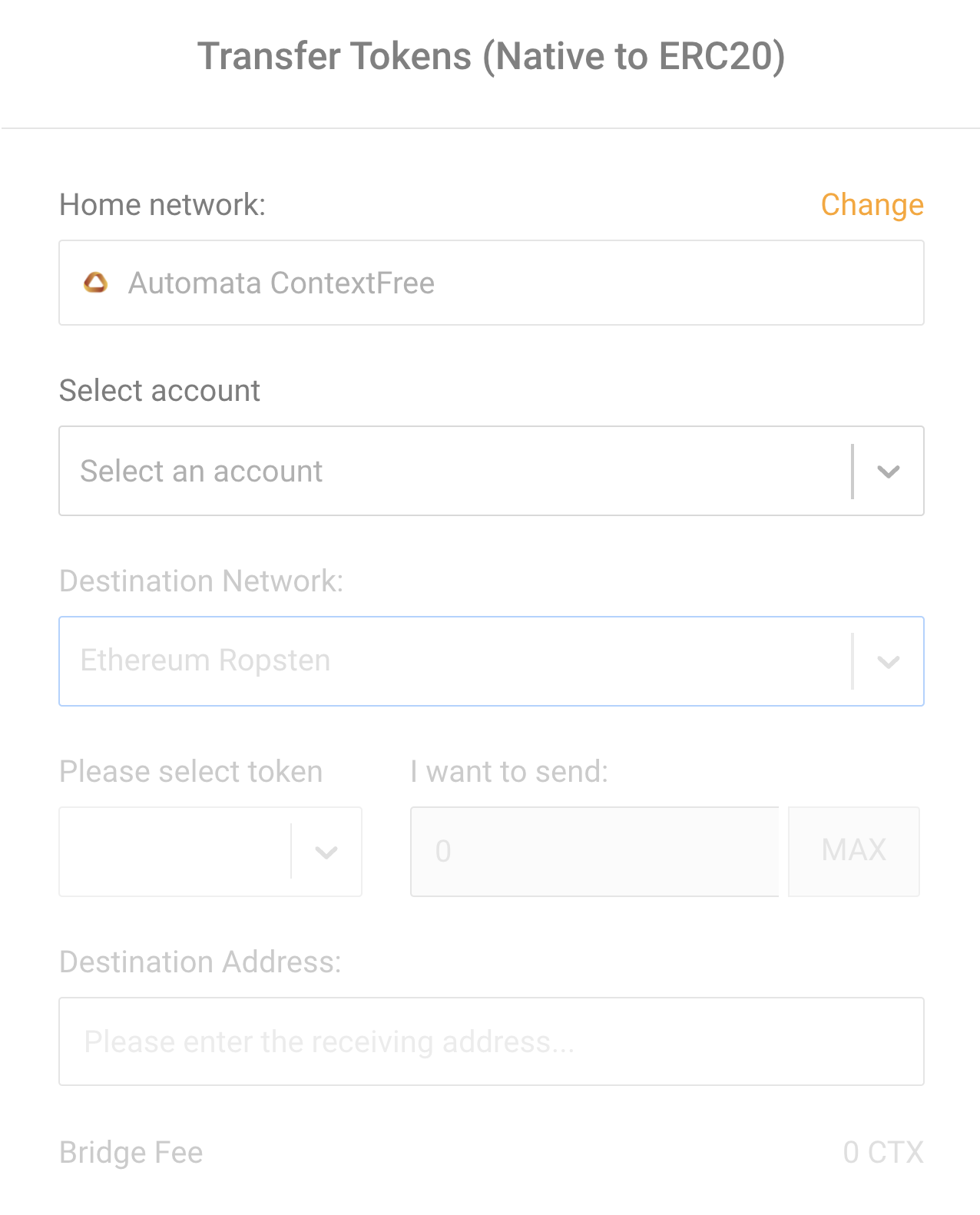The image size is (980, 1215).
Task: Click the amount to send input field
Action: point(594,852)
